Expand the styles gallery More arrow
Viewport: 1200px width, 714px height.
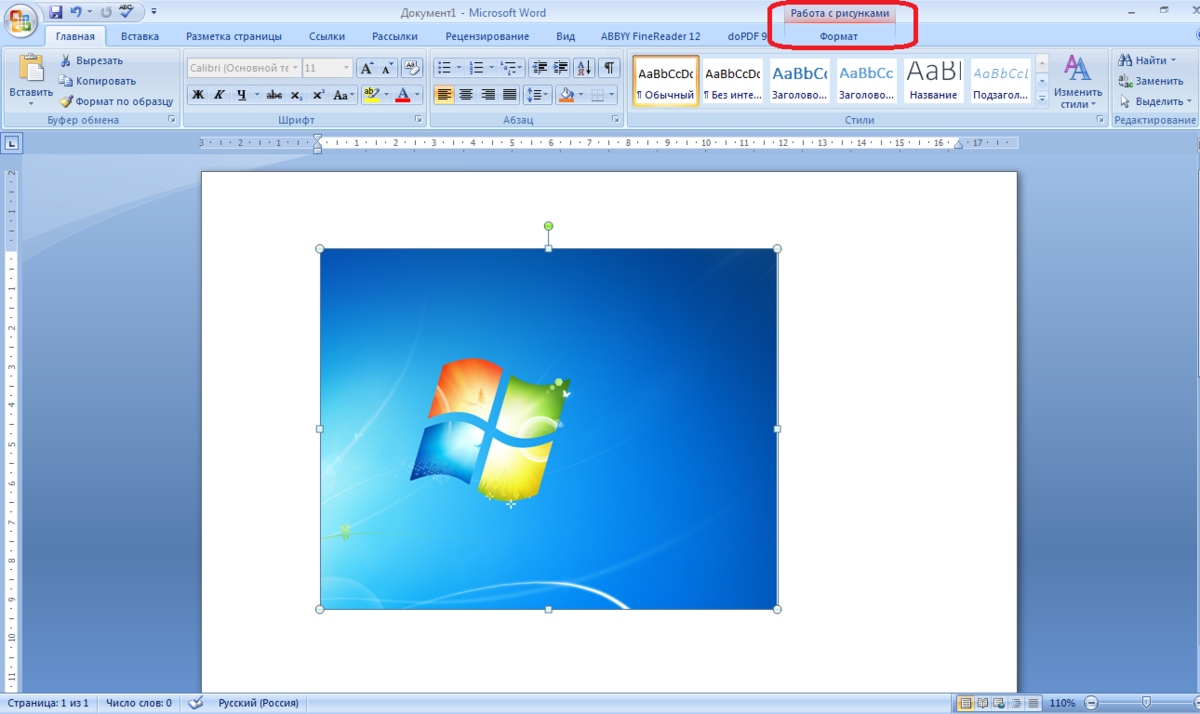click(1041, 98)
